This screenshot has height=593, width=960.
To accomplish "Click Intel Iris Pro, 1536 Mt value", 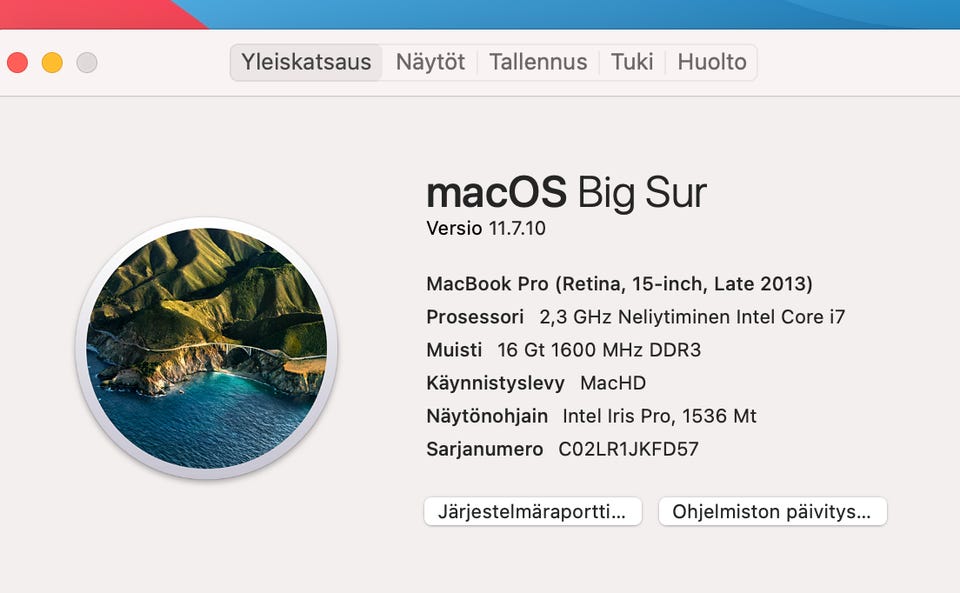I will click(x=659, y=416).
